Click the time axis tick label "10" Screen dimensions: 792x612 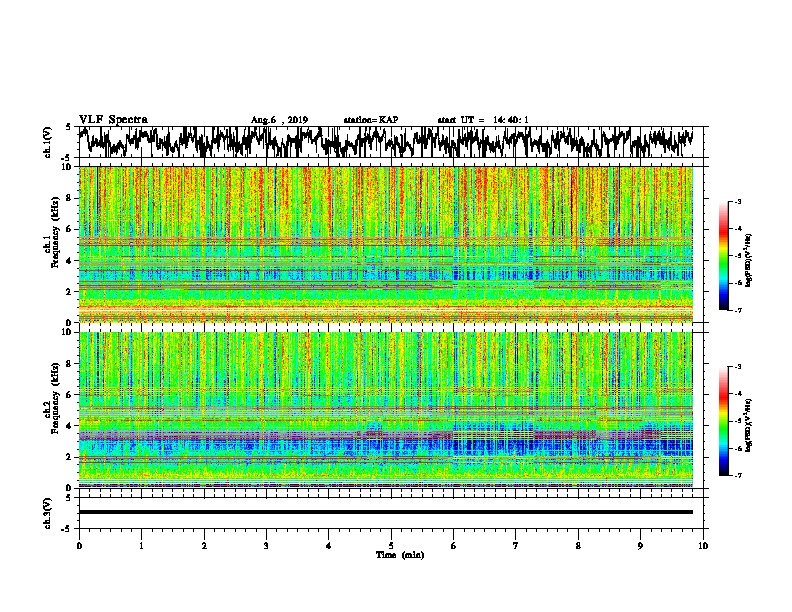click(x=703, y=546)
